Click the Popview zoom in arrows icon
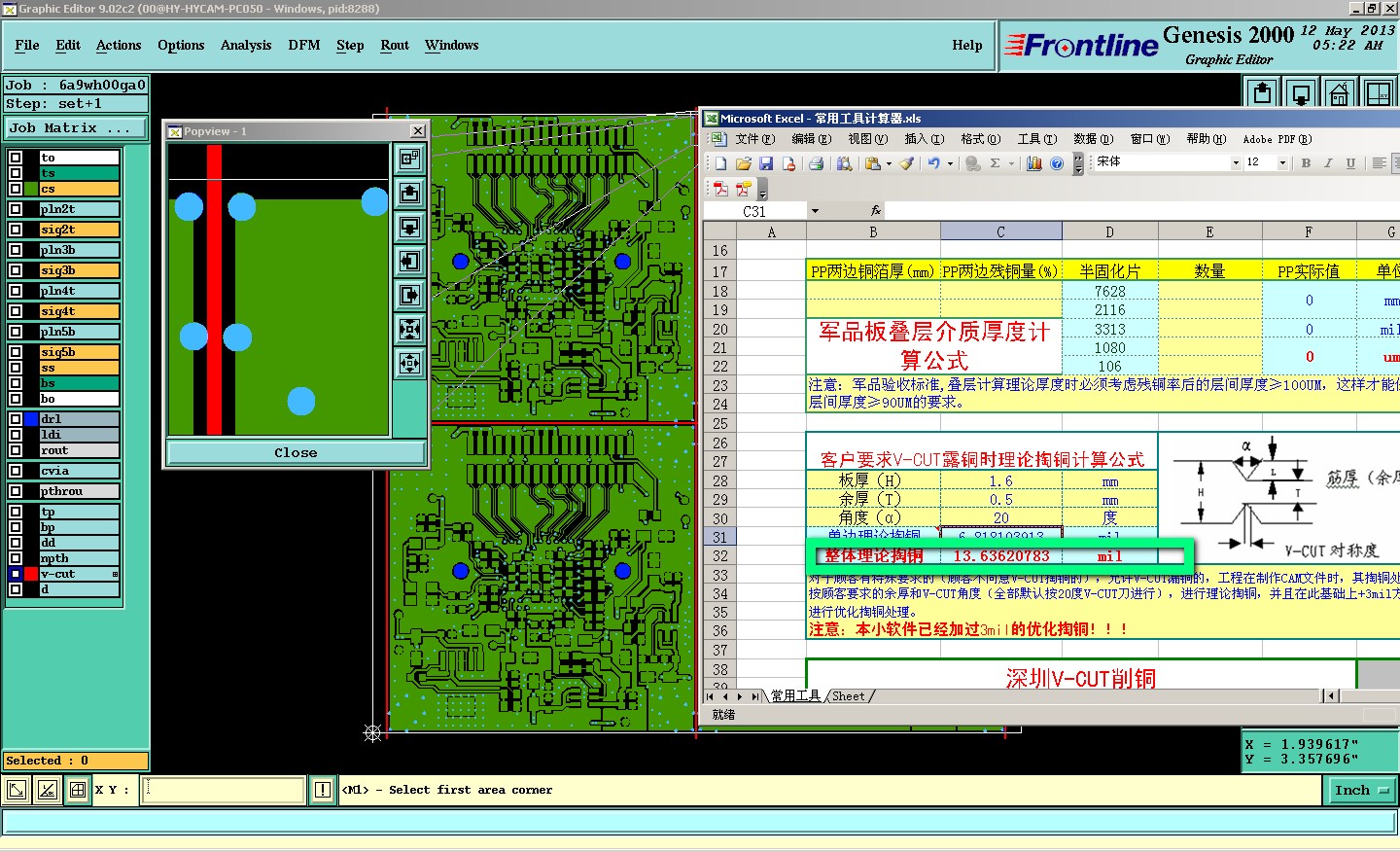Viewport: 1400px width, 852px height. (x=409, y=329)
